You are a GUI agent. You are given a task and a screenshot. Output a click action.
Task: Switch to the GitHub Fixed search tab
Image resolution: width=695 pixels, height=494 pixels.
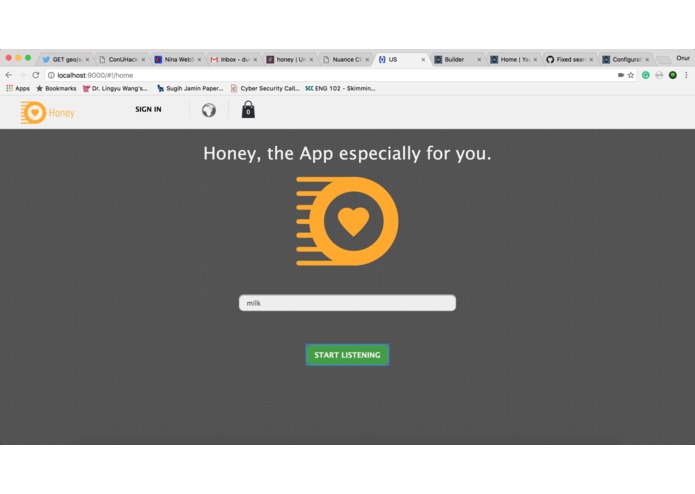(x=570, y=59)
